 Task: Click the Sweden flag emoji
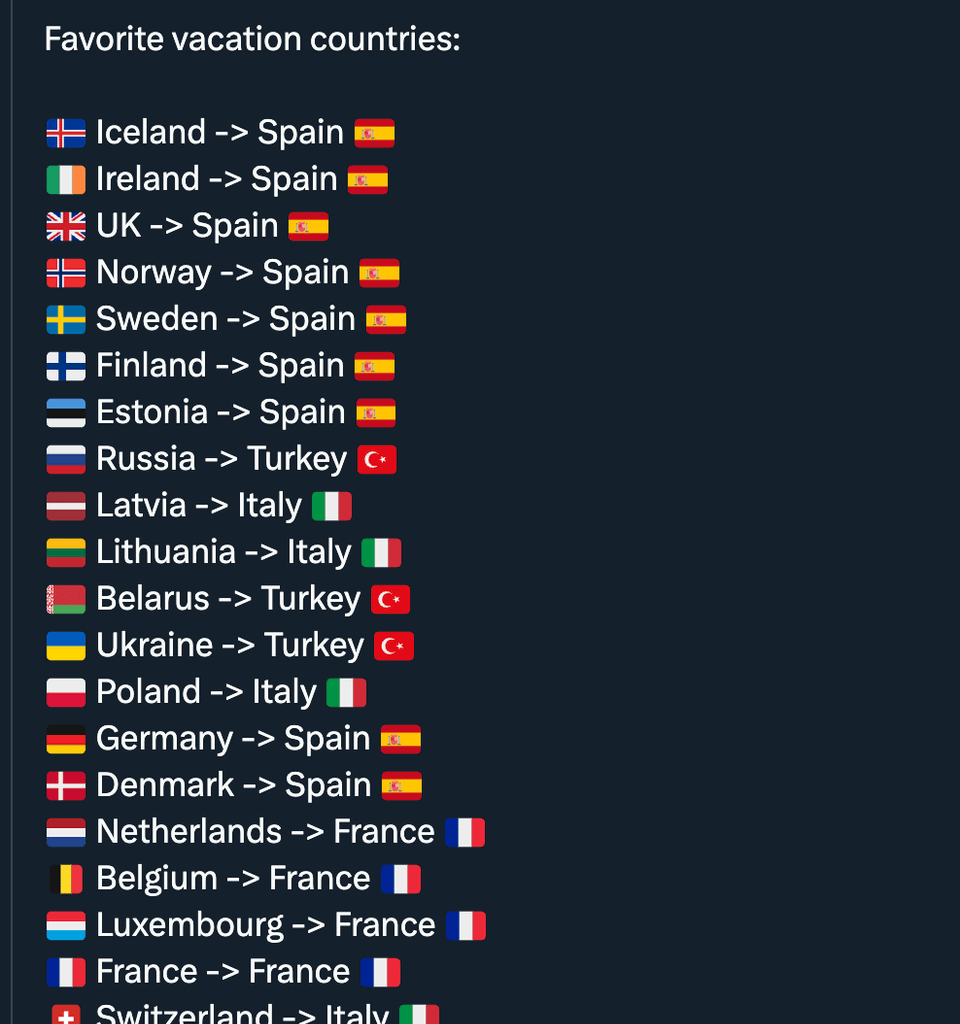66,320
